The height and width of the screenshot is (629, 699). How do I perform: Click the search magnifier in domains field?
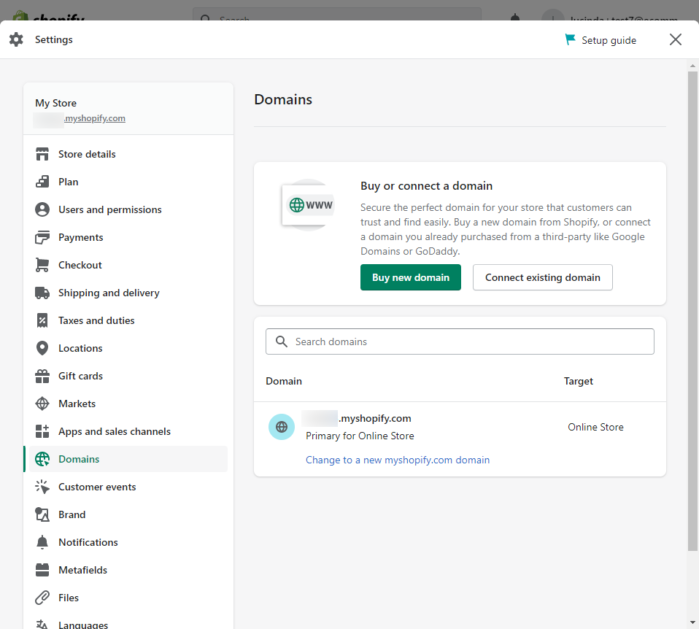click(281, 341)
